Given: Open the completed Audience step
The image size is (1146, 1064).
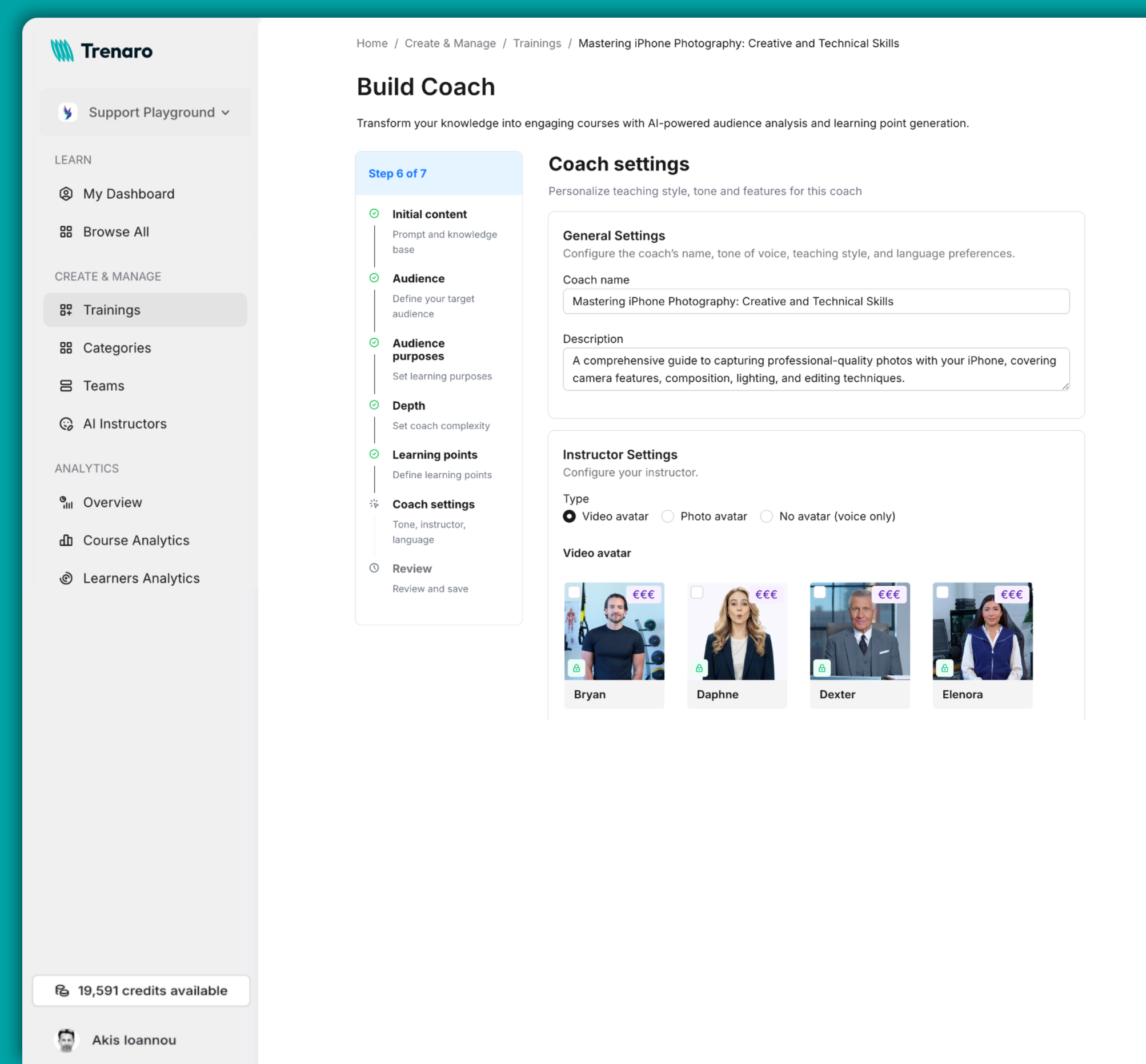Looking at the screenshot, I should tap(418, 278).
